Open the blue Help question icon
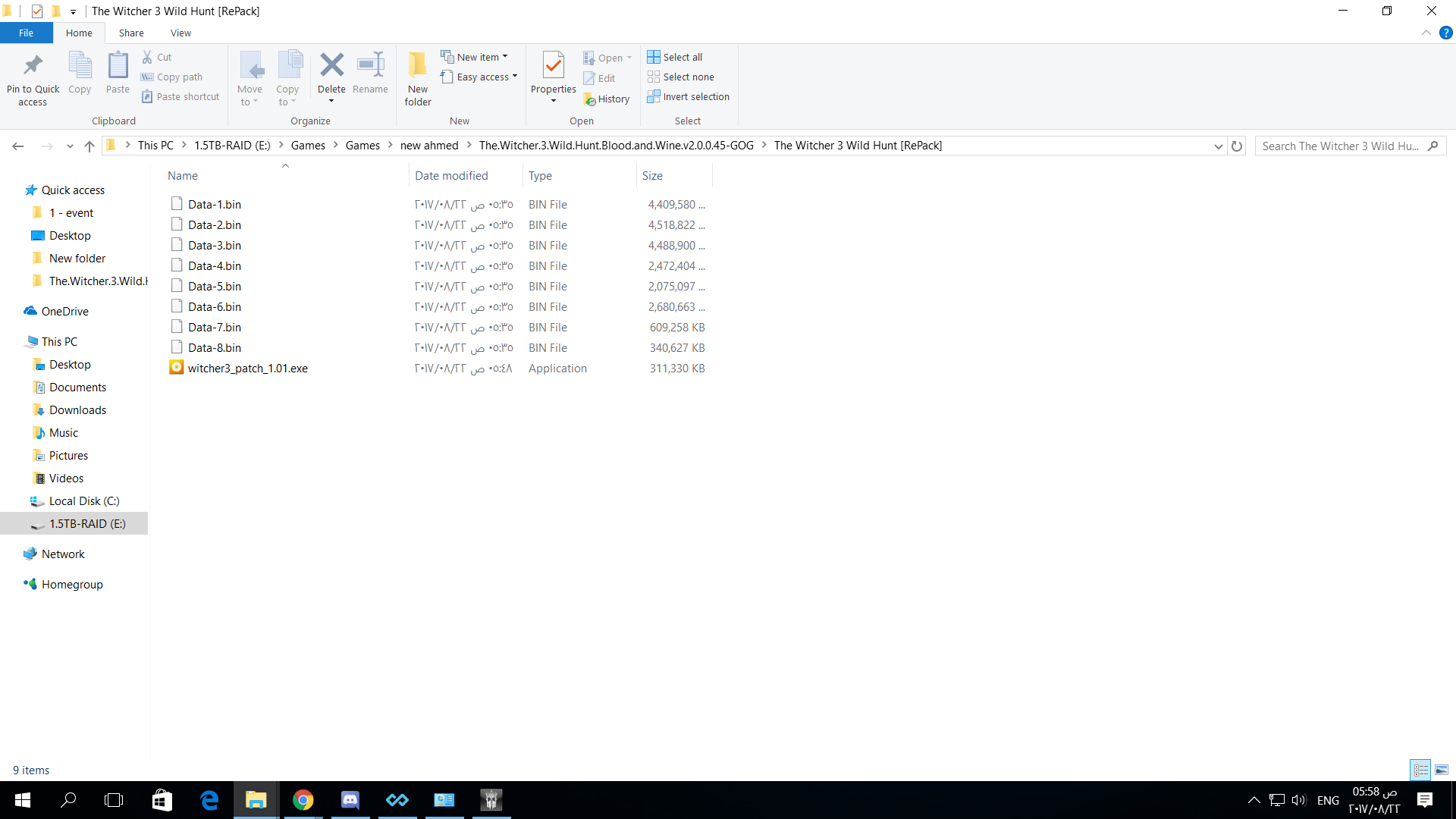1456x819 pixels. pos(1445,33)
